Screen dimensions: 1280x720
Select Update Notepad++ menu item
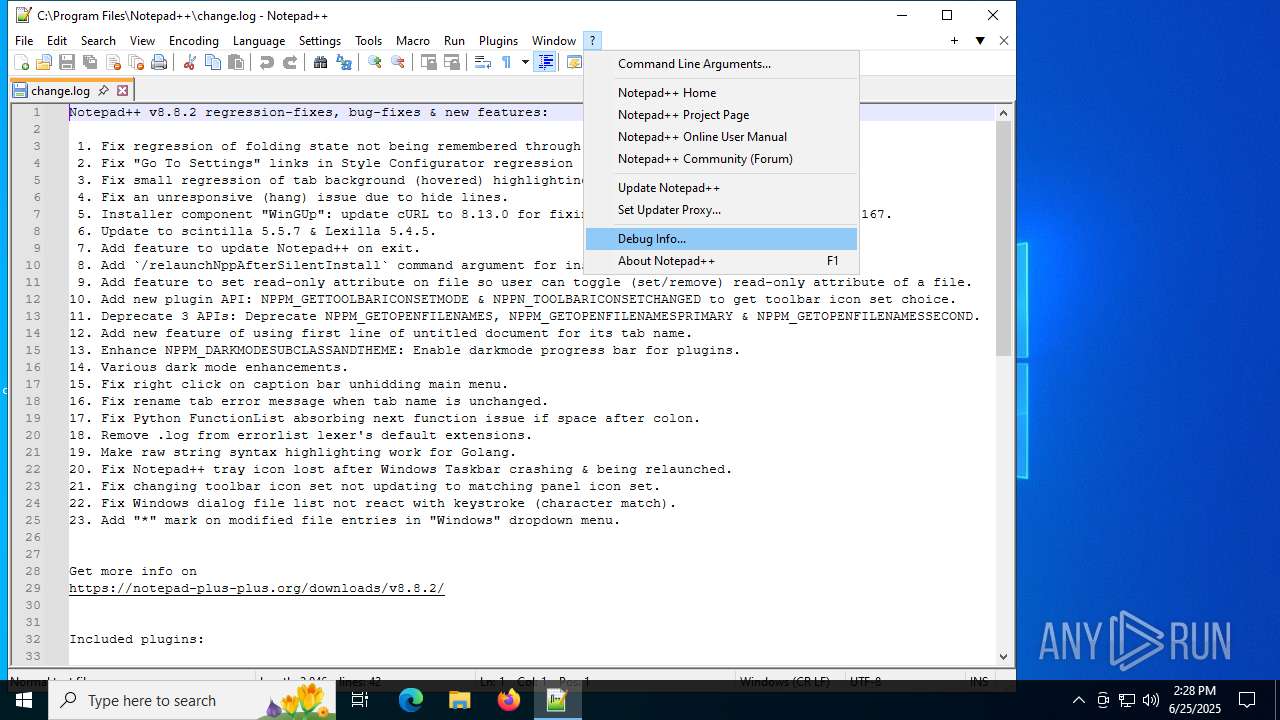click(721, 188)
